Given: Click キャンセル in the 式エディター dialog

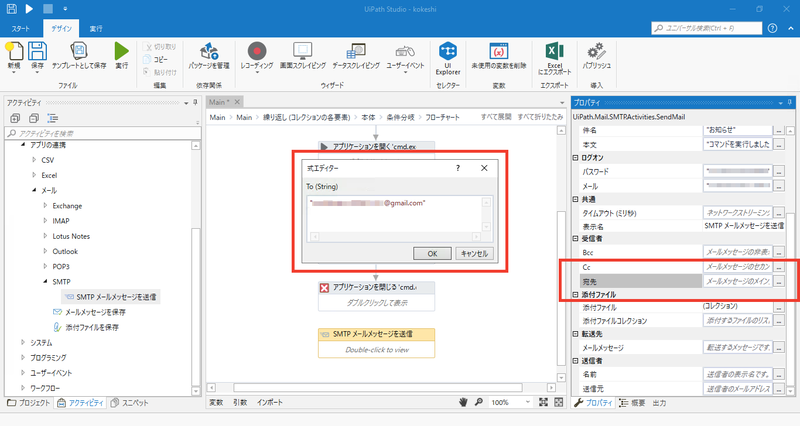Looking at the screenshot, I should (x=474, y=254).
